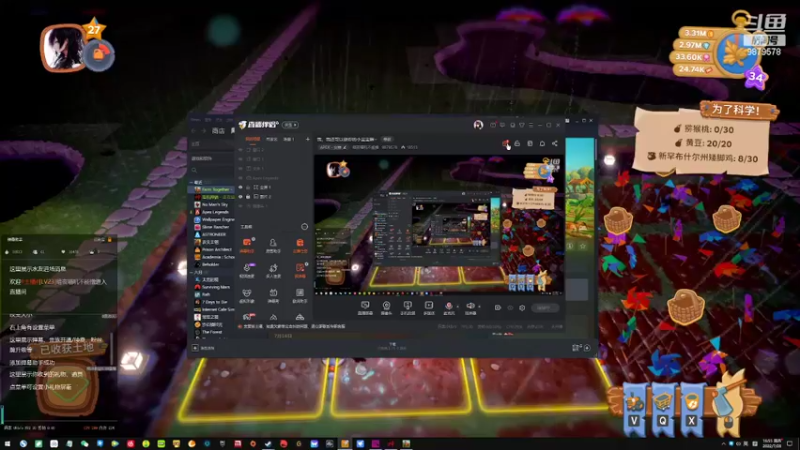Select Beholder in Steam library list
This screenshot has height=450, width=800.
point(209,264)
